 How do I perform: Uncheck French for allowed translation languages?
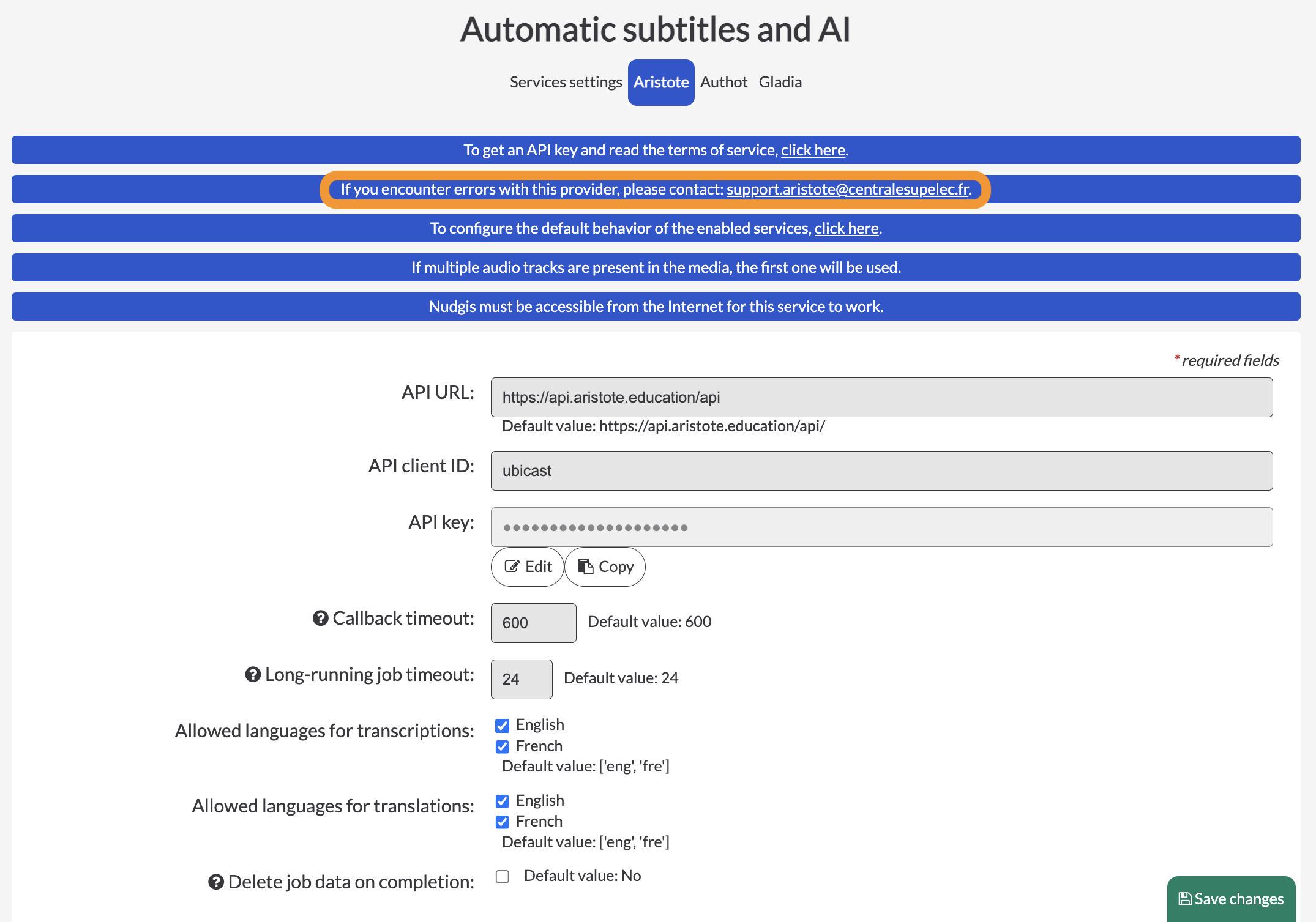(503, 822)
